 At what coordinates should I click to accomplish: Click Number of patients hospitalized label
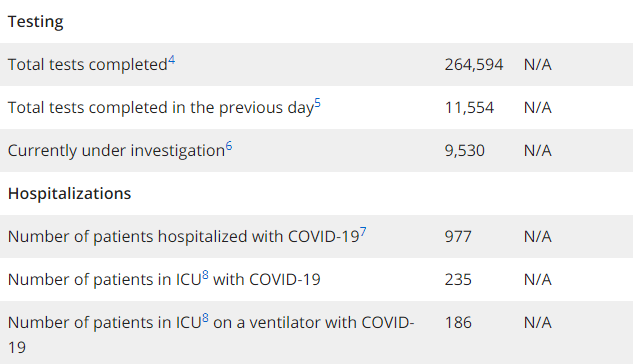[x=184, y=237]
